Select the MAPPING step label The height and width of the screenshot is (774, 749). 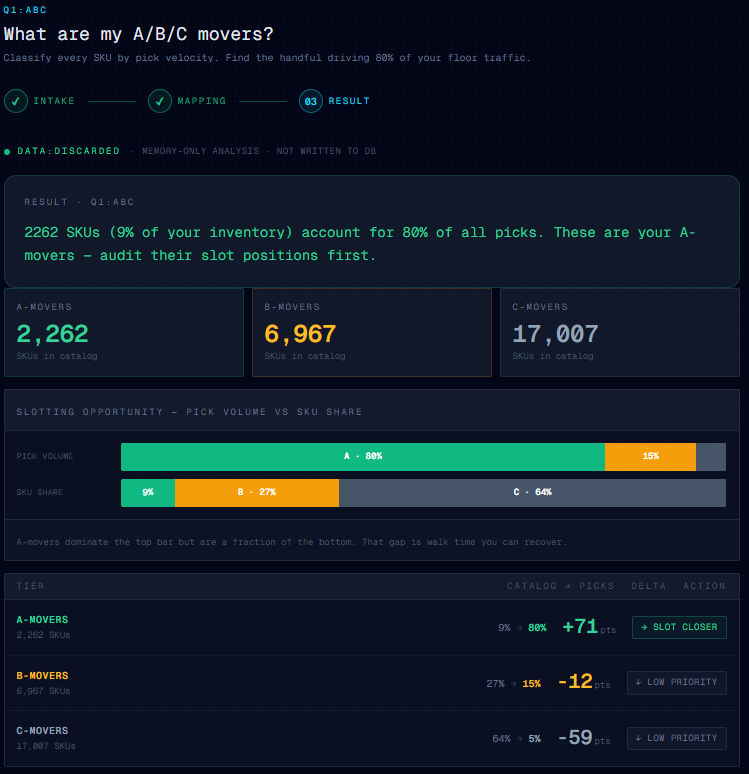click(201, 101)
